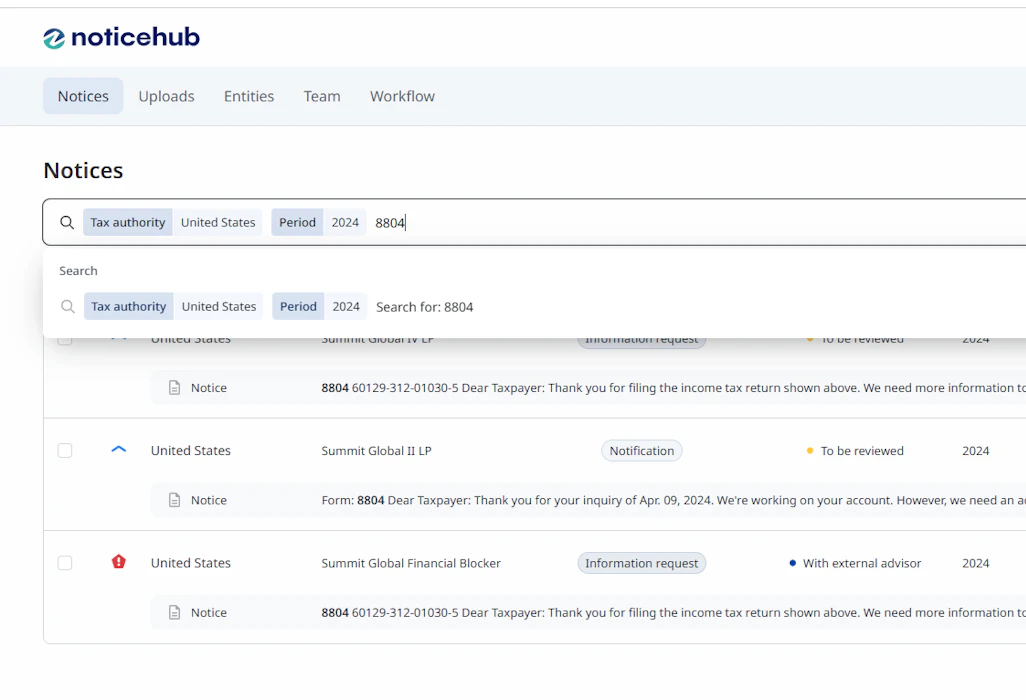Image resolution: width=1026 pixels, height=700 pixels.
Task: Open the Team tab
Action: [322, 96]
